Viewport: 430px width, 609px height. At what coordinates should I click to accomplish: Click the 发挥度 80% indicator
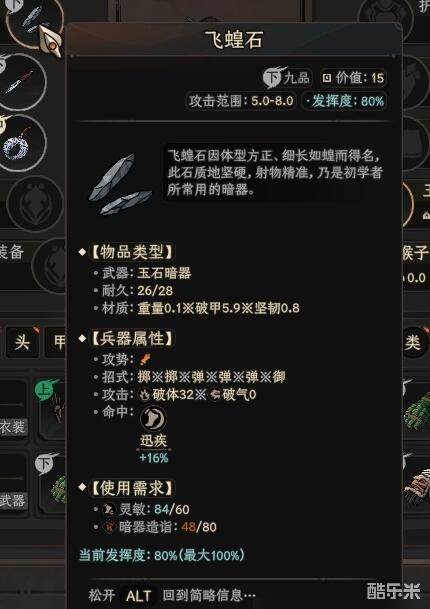click(344, 101)
